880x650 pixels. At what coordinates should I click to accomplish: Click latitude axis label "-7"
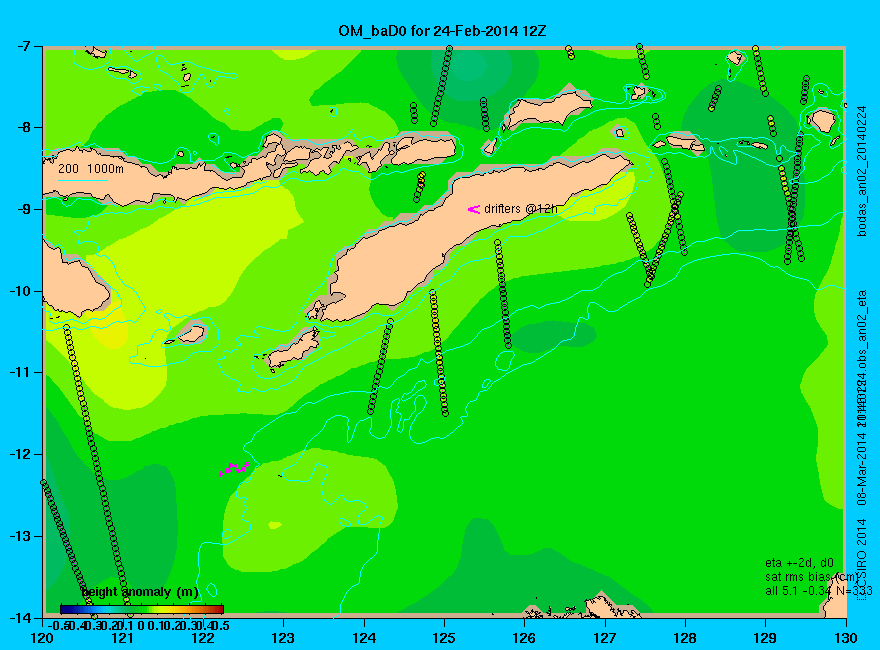[x=26, y=45]
